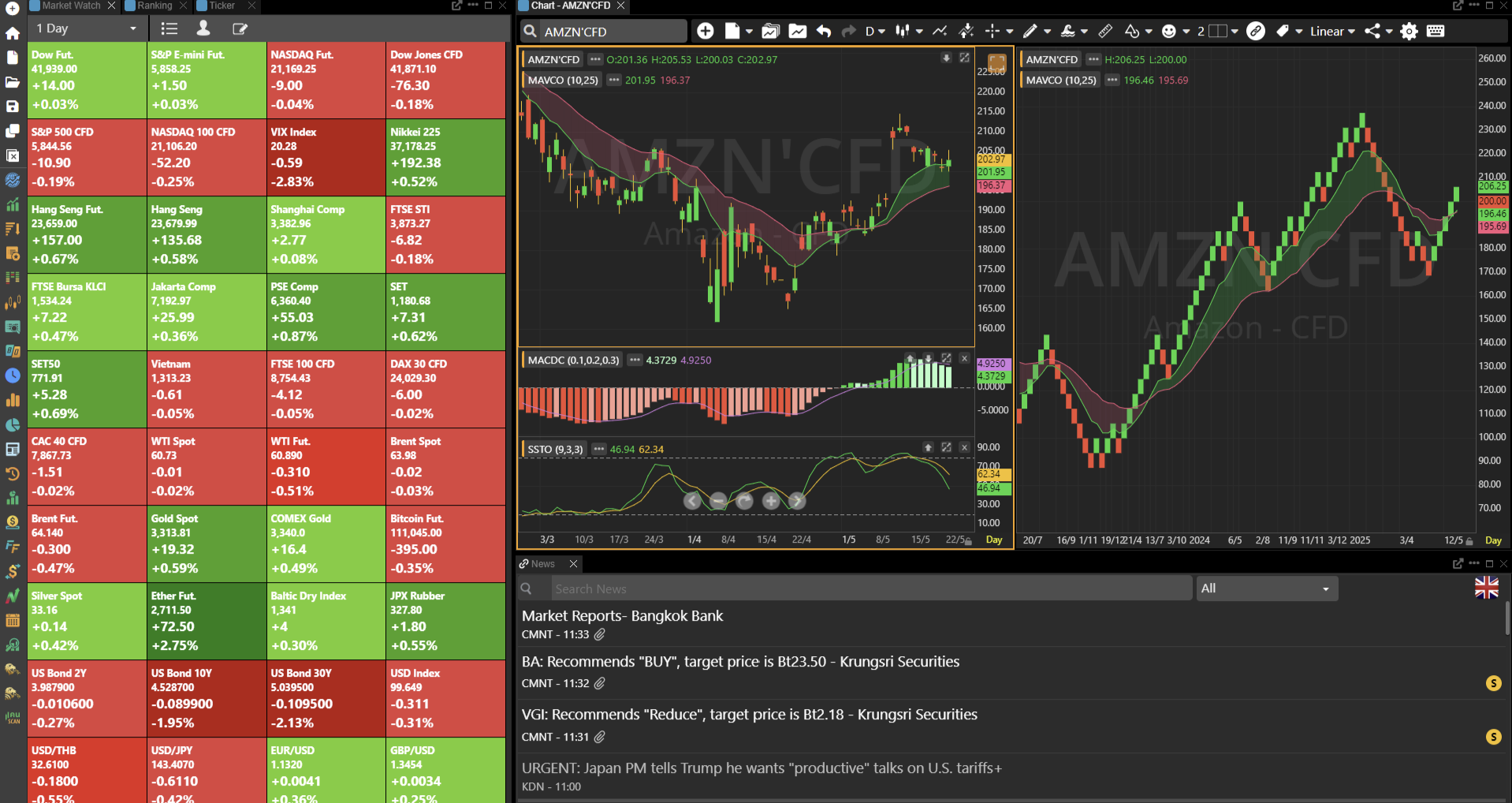Click the save disk icon in sidebar

[x=13, y=106]
